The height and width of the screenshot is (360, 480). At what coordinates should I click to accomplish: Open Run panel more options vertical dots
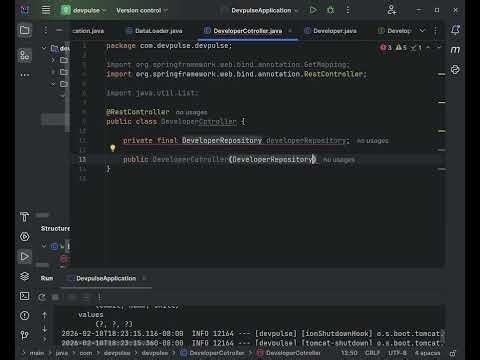pos(99,297)
